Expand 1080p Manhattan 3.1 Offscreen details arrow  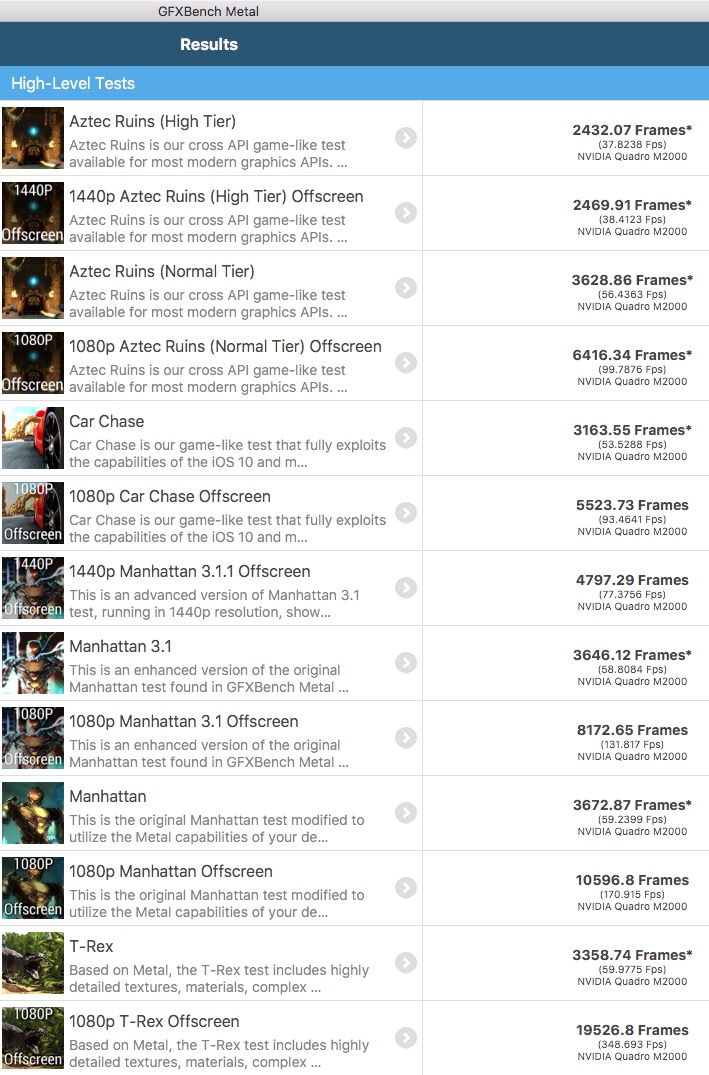406,738
